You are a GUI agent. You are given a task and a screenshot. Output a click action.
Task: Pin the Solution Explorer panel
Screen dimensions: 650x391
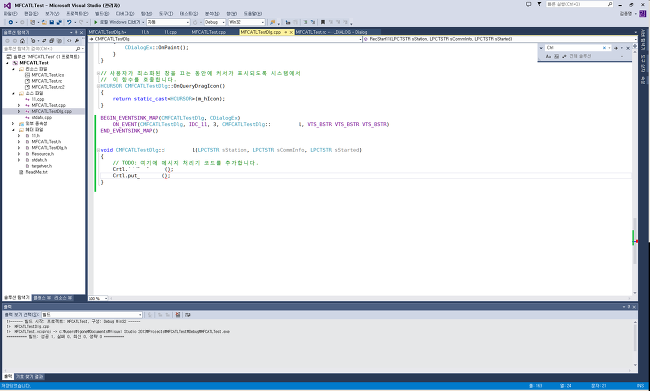76,32
